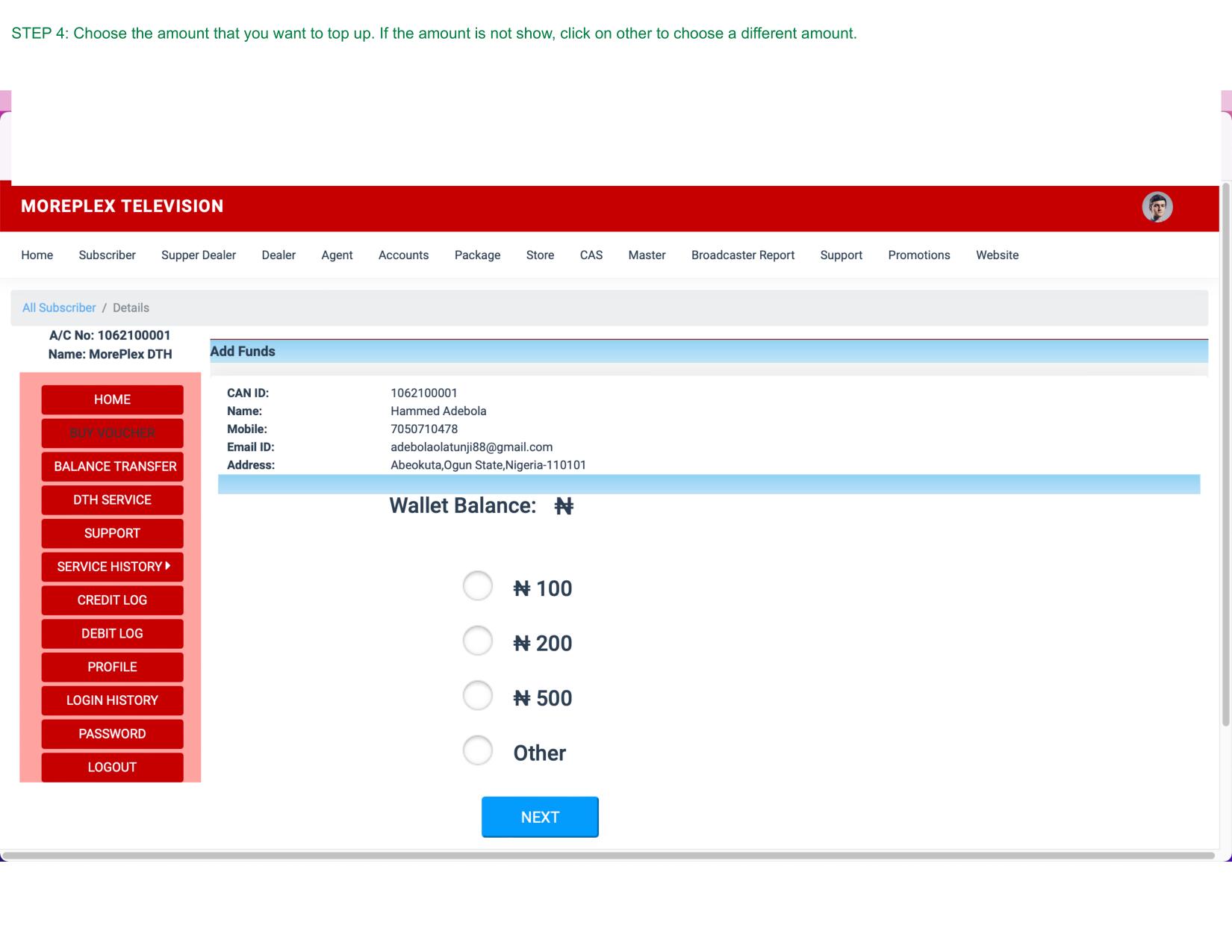Open BALANCE TRANSFER in sidebar
Viewport: 1232px width, 952px height.
point(112,467)
